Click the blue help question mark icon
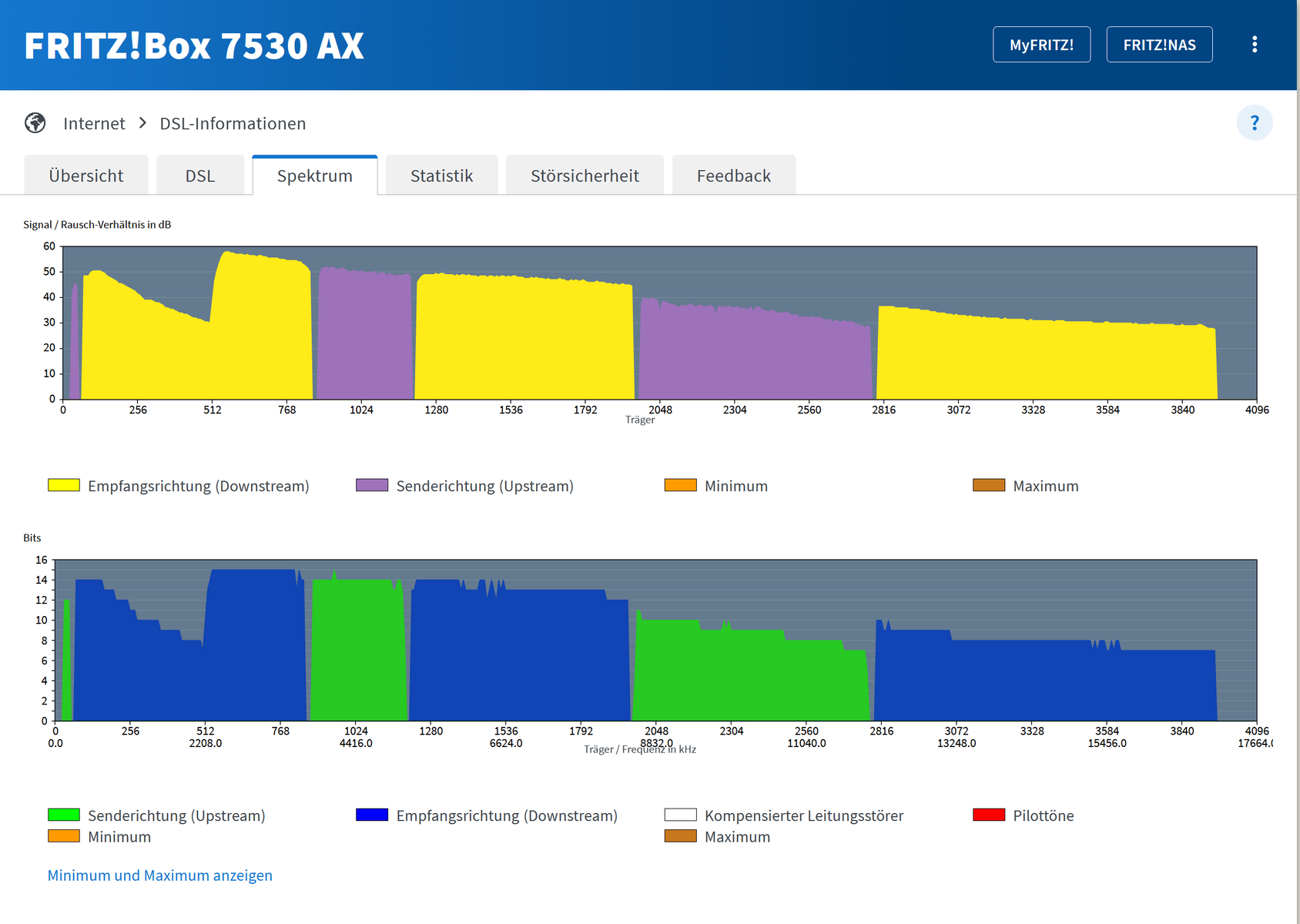 (1255, 123)
